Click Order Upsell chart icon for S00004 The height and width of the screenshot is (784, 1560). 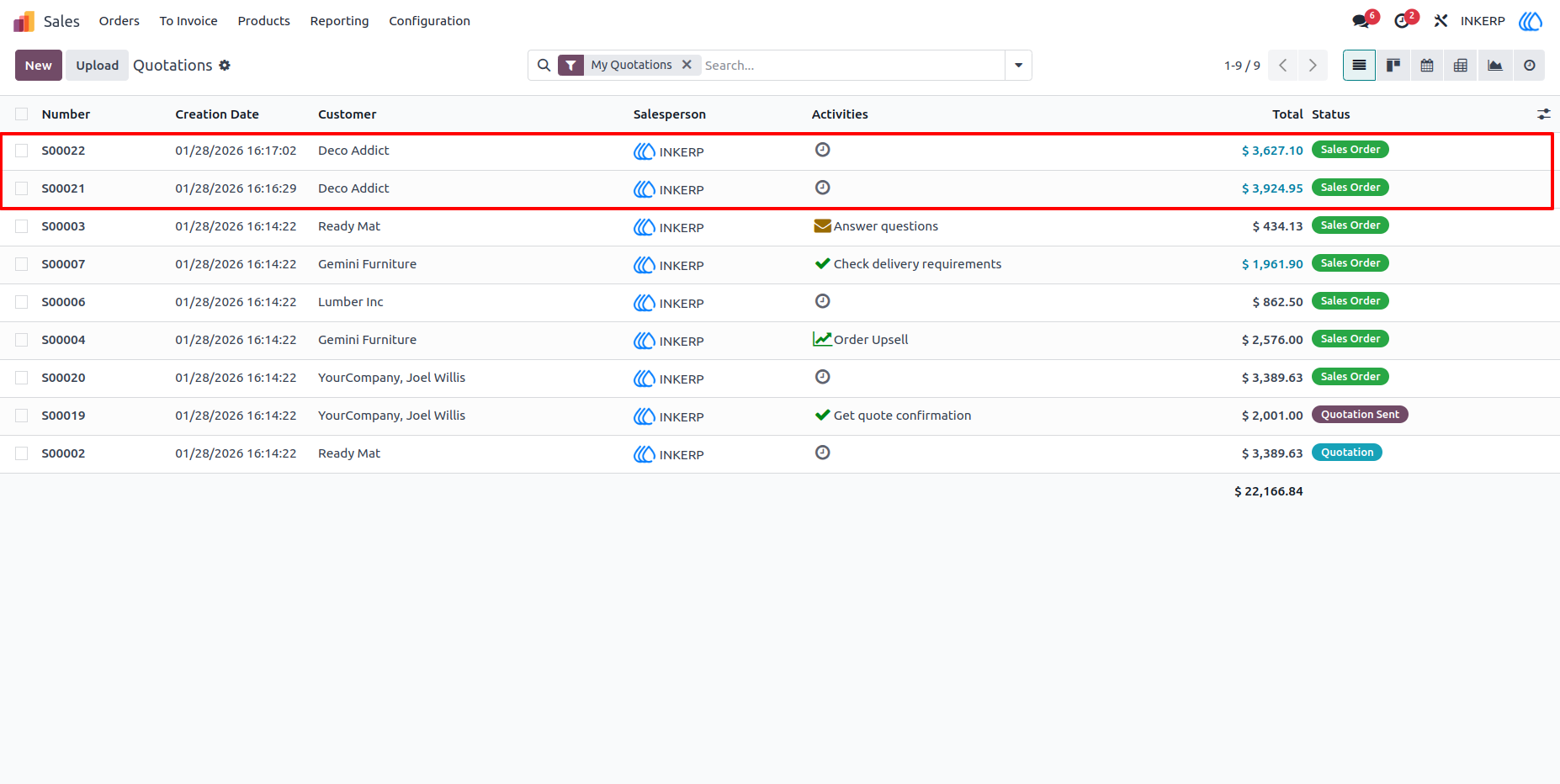pos(822,339)
